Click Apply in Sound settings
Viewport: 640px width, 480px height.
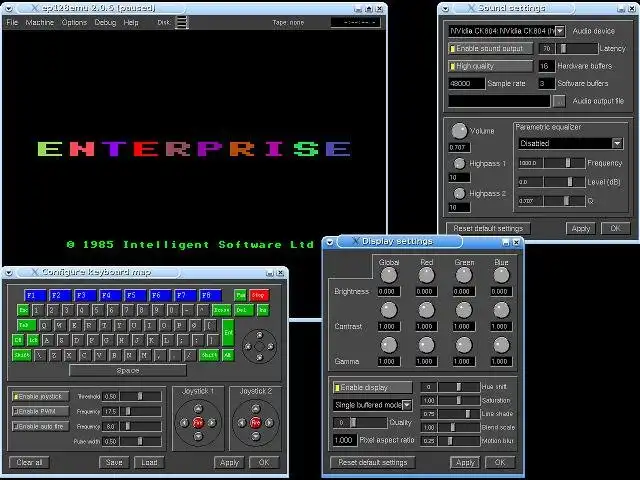pyautogui.click(x=581, y=229)
